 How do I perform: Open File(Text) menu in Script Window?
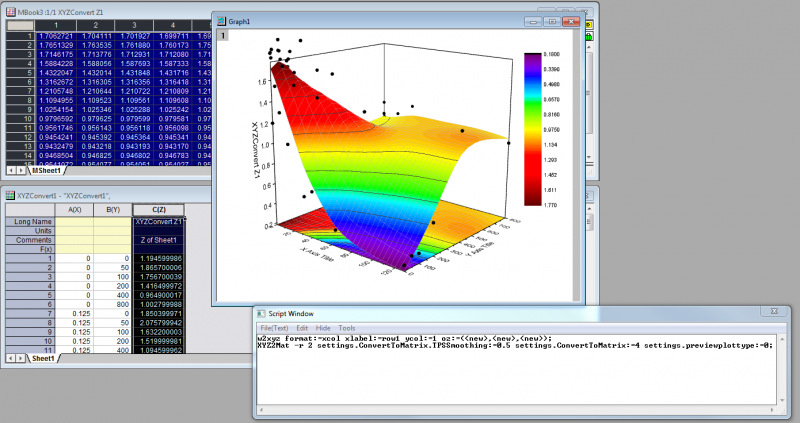[274, 328]
